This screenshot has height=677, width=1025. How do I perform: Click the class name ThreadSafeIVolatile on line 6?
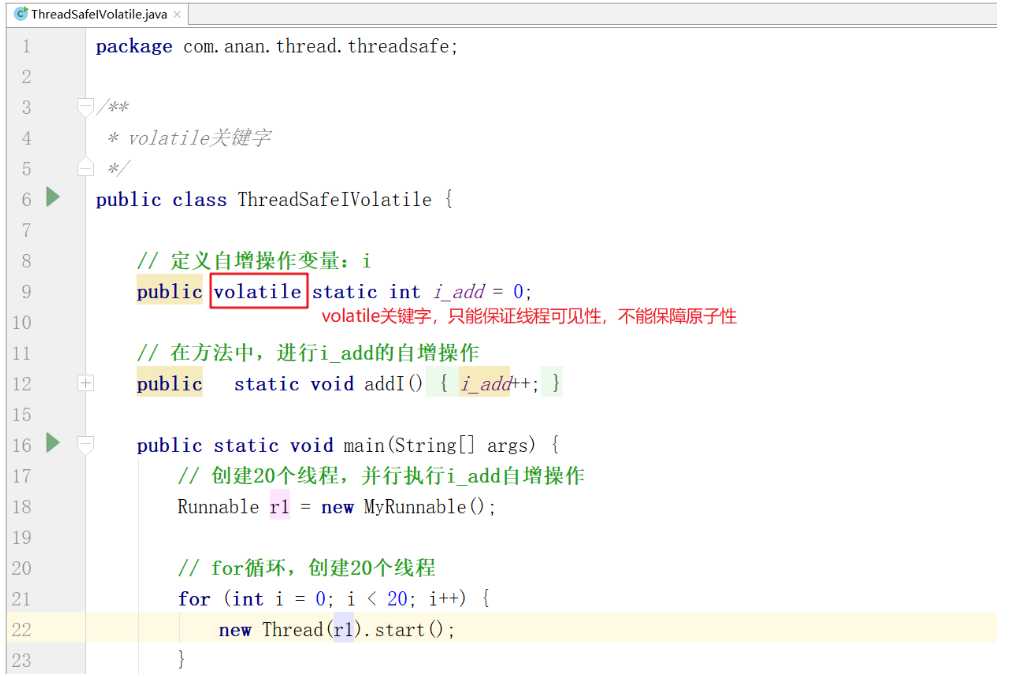335,199
